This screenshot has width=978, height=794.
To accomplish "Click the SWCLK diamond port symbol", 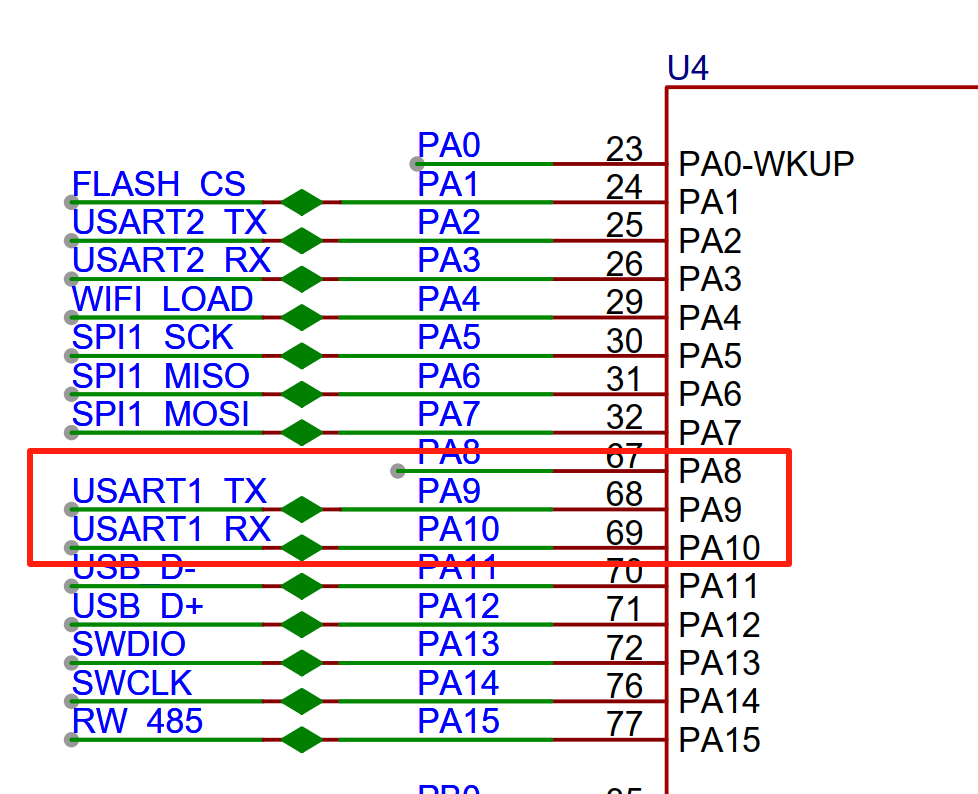I will click(x=302, y=701).
